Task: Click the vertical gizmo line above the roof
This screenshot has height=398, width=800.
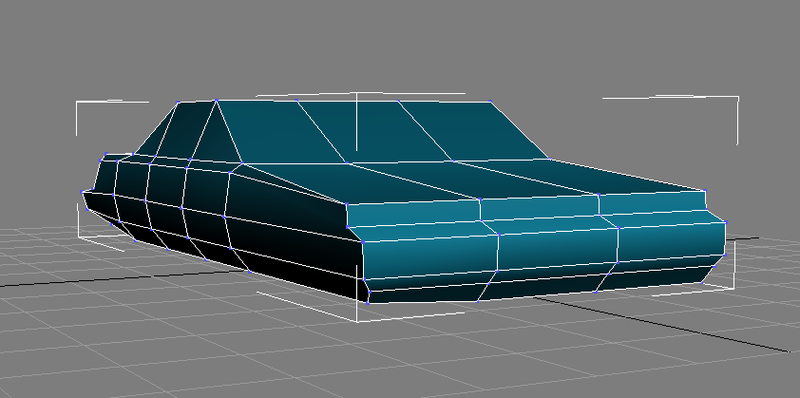Action: point(356,122)
